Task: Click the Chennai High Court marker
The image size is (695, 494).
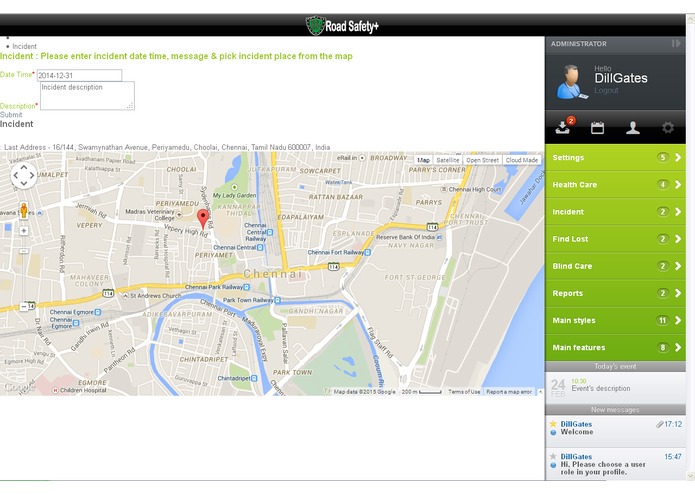Action: click(444, 189)
